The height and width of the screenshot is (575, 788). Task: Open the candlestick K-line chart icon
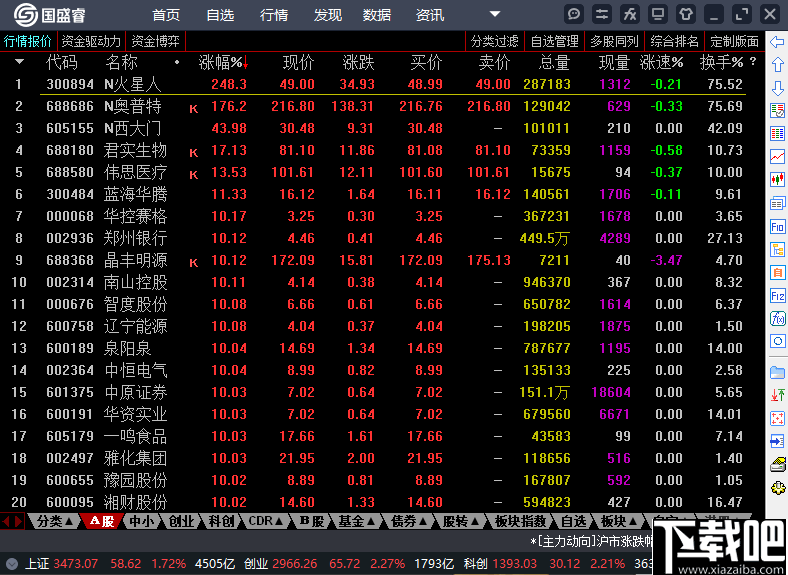pos(777,179)
